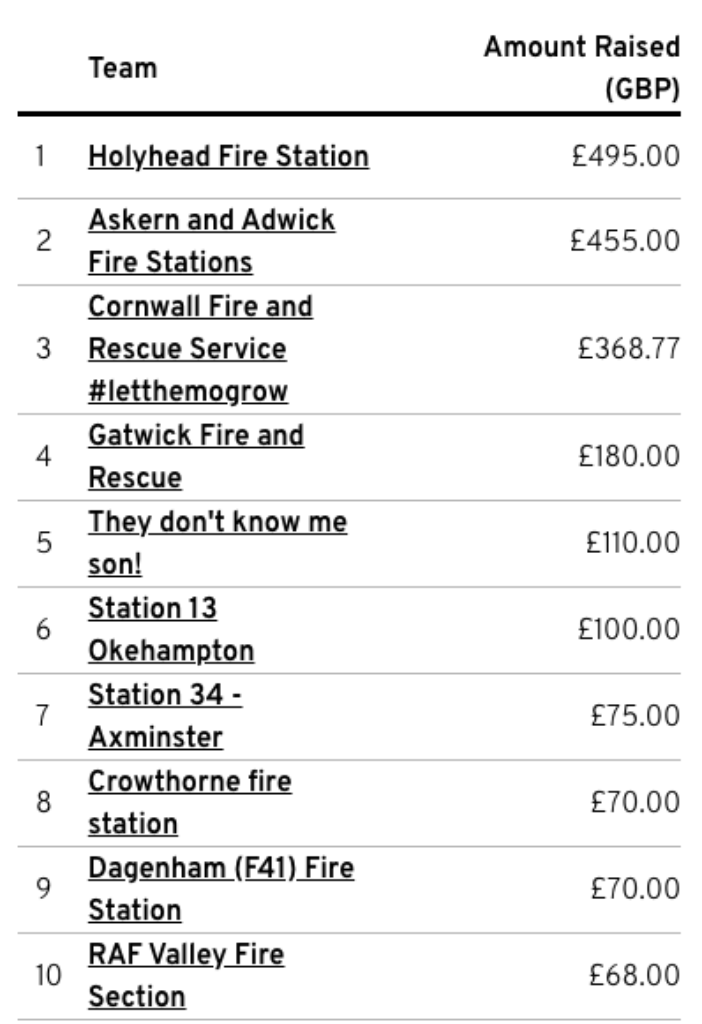Click rank number 10 in the table
Image resolution: width=702 pixels, height=1024 pixels.
click(x=48, y=975)
